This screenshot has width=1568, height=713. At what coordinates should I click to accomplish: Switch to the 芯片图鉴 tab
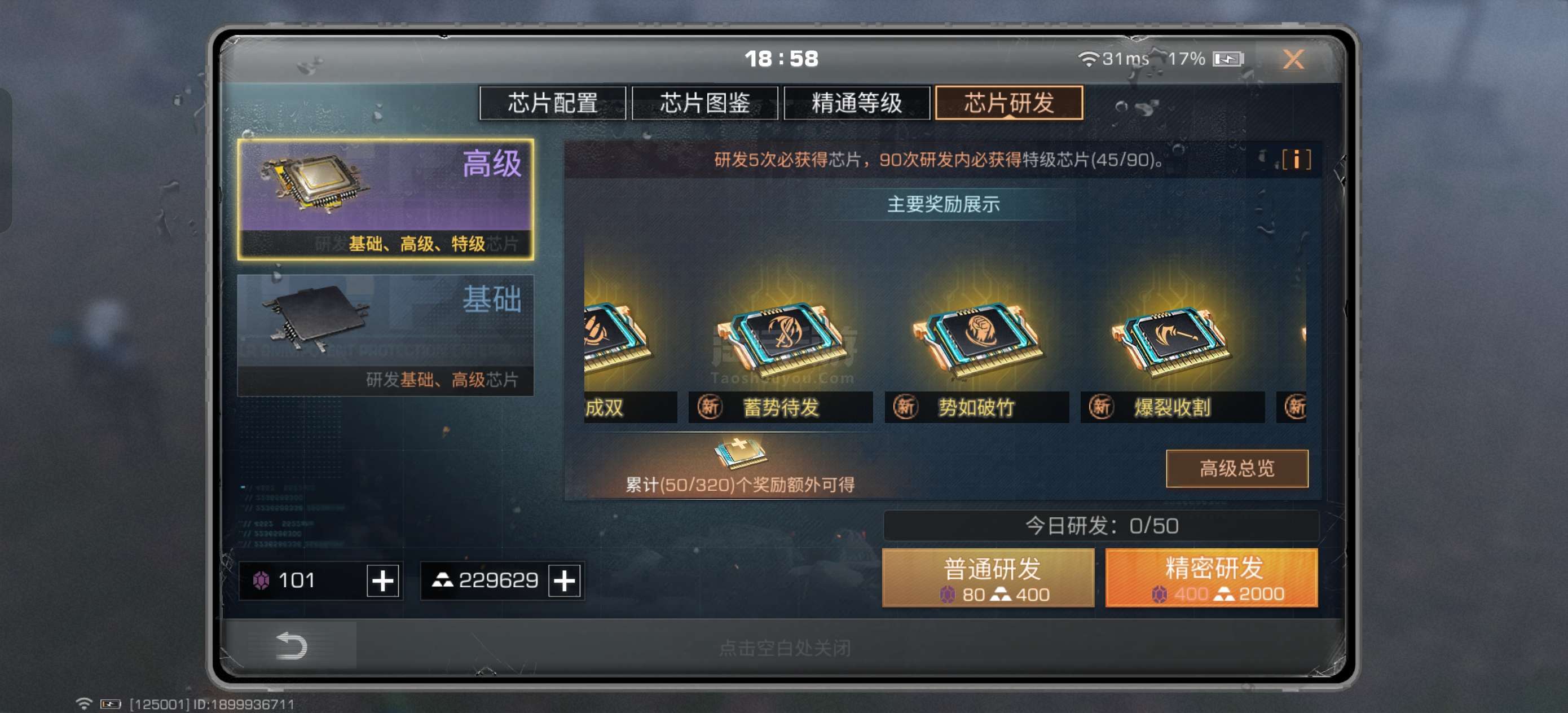(705, 103)
